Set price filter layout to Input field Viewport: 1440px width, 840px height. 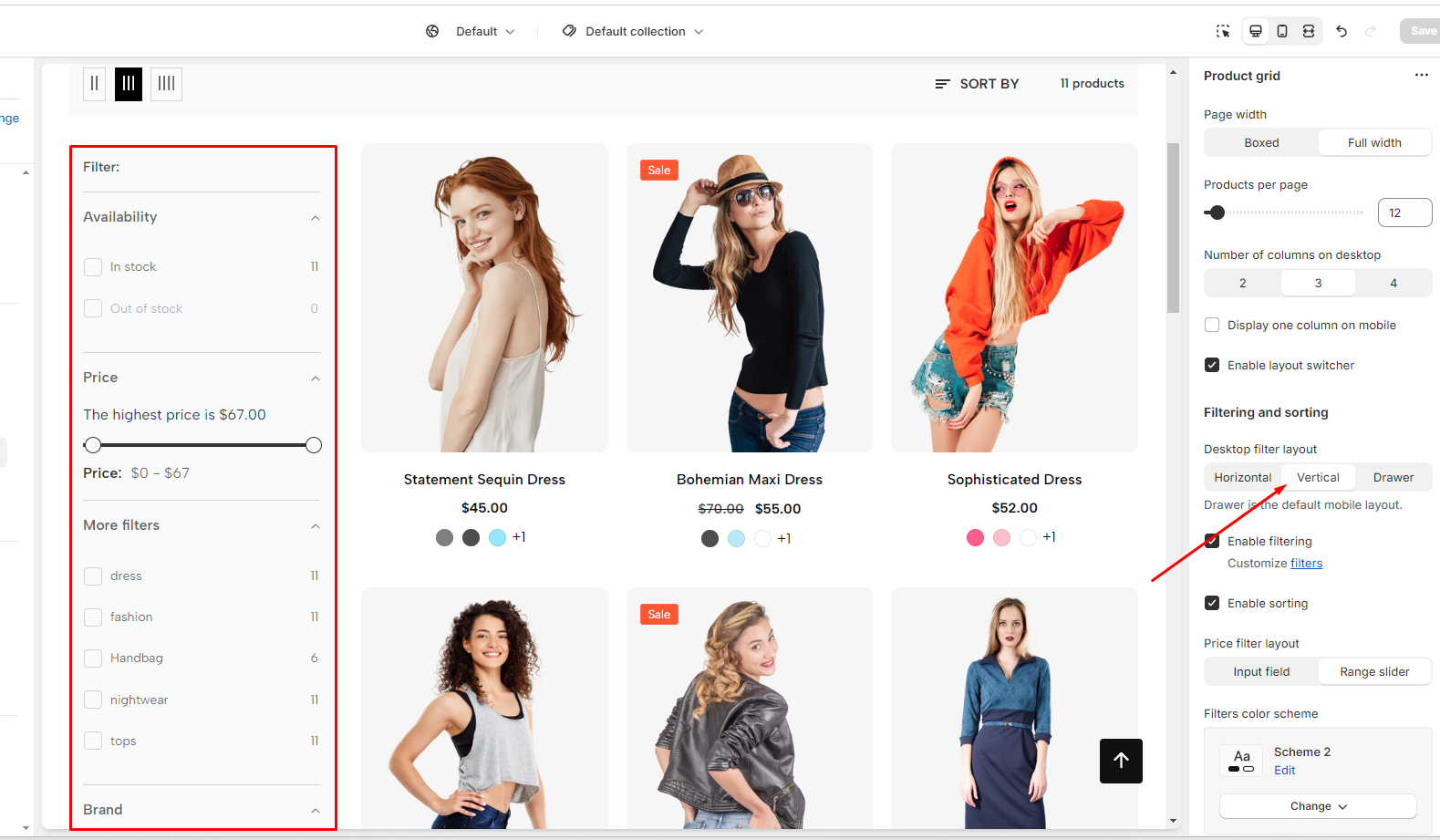(x=1261, y=671)
